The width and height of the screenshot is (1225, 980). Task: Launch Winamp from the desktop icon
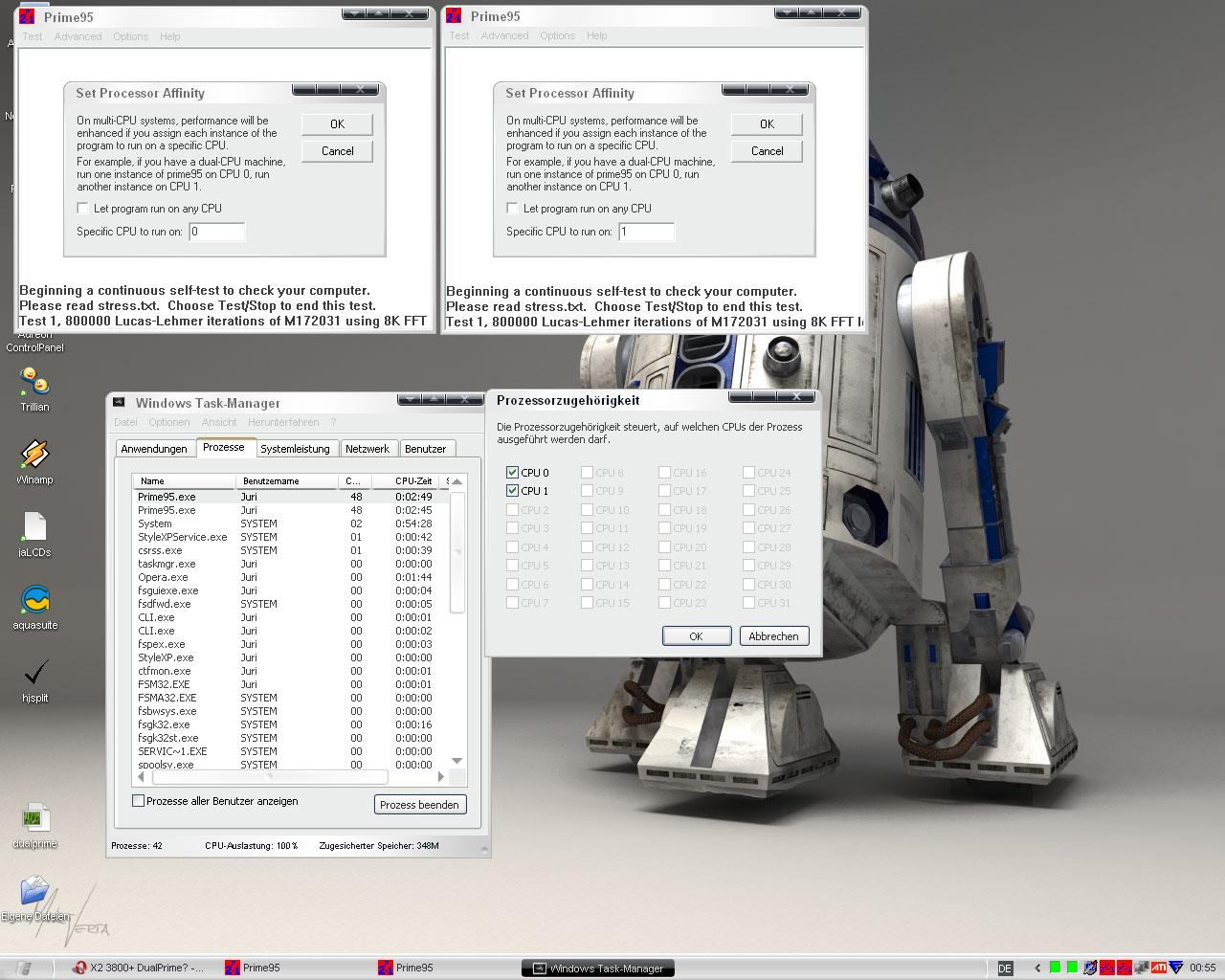point(34,461)
